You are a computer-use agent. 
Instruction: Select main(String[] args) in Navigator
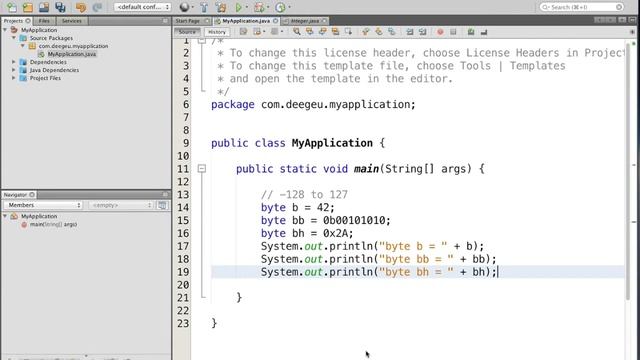(x=53, y=224)
